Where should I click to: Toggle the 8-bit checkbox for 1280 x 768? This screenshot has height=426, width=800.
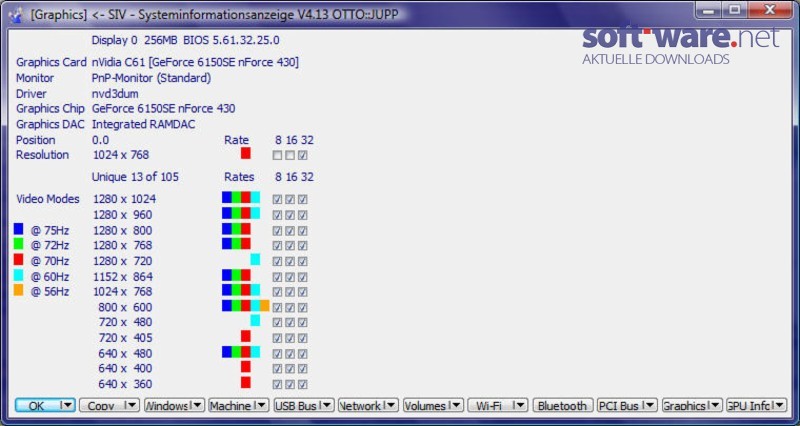pyautogui.click(x=277, y=246)
